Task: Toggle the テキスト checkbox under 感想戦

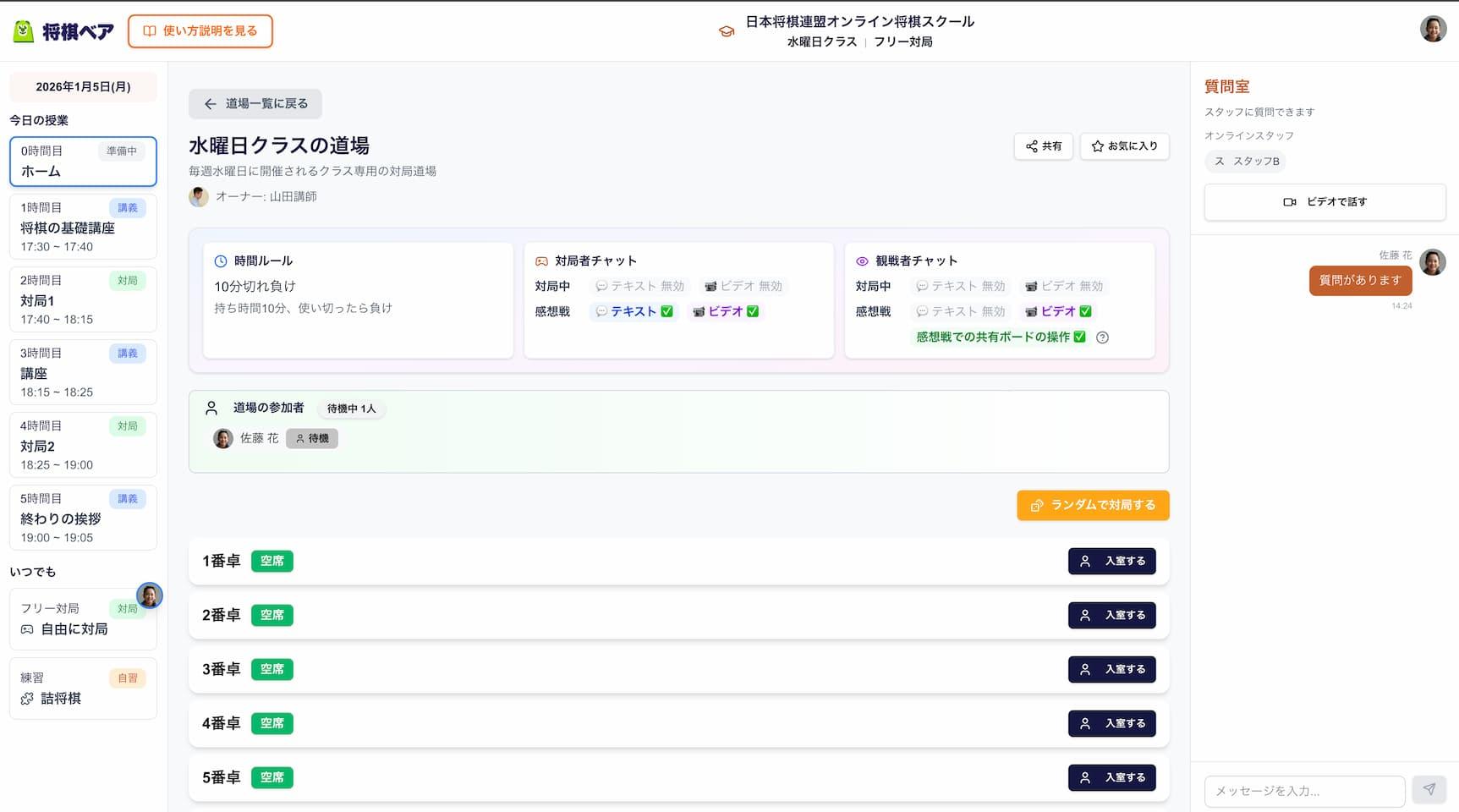Action: (667, 311)
